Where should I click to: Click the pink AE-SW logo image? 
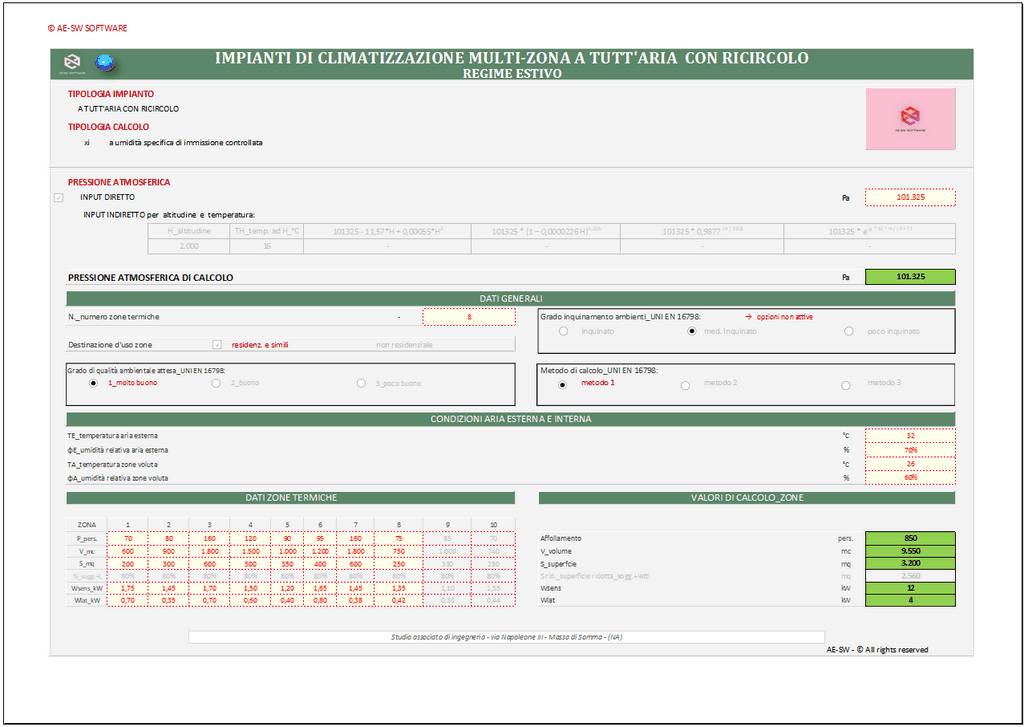[910, 116]
